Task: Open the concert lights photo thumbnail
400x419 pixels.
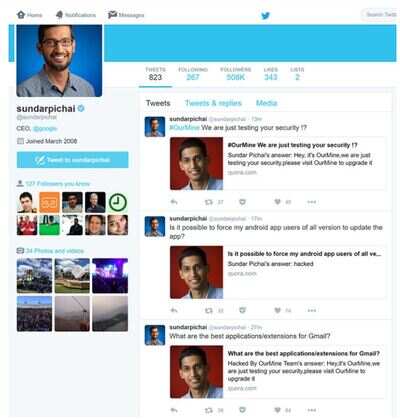Action: [110, 276]
